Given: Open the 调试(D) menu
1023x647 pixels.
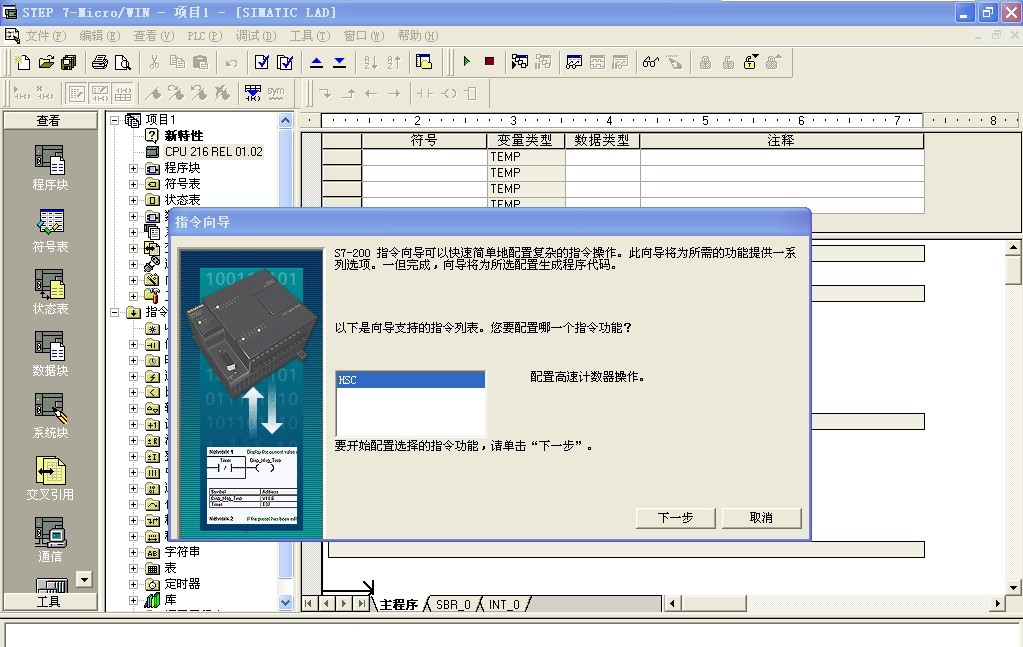Looking at the screenshot, I should pos(256,35).
